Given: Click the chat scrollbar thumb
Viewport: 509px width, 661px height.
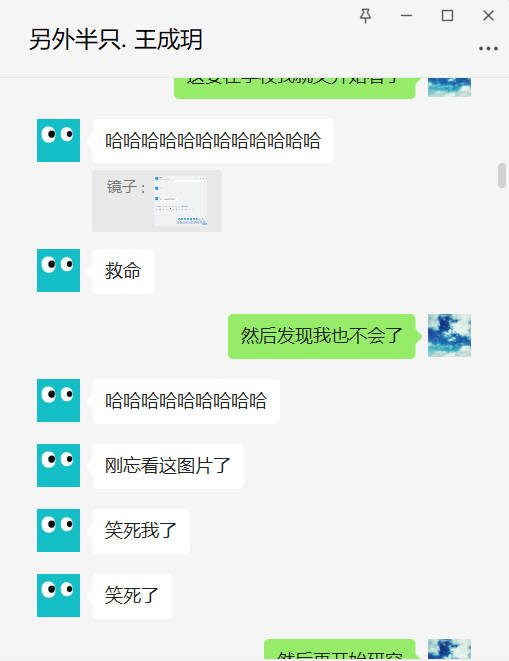Looking at the screenshot, I should (x=502, y=175).
